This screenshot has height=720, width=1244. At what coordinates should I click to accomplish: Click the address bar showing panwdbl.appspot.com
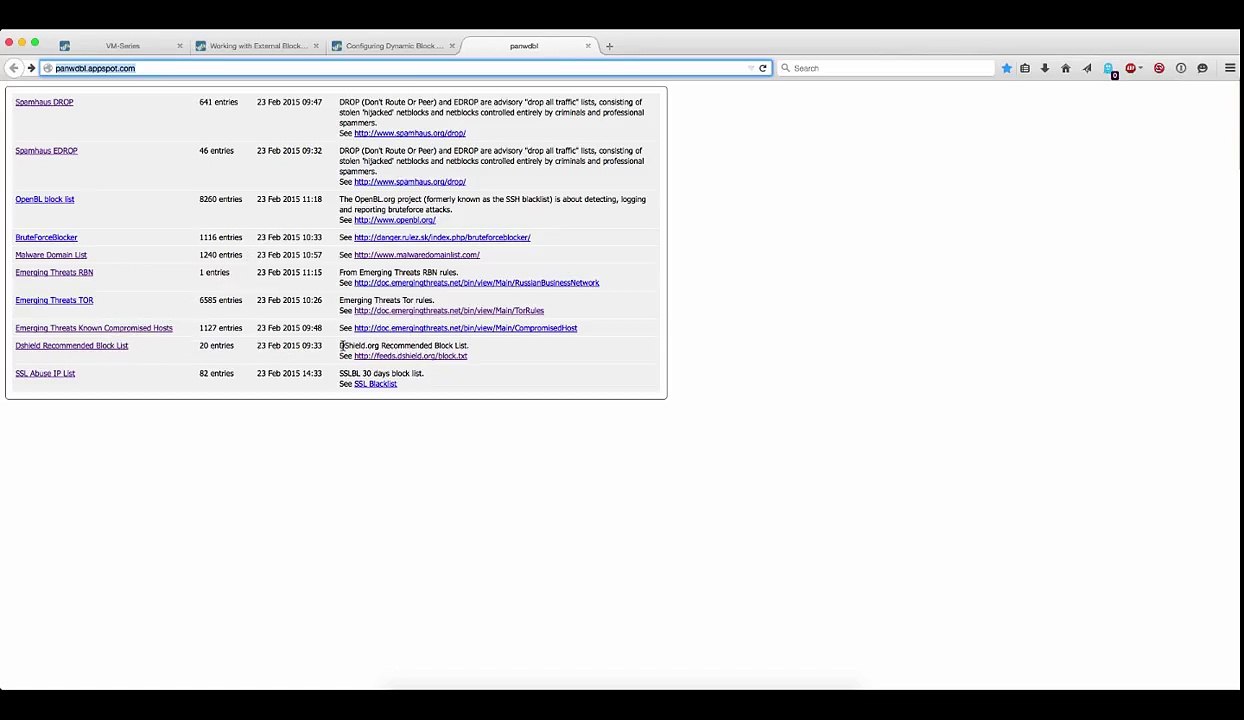pos(400,68)
